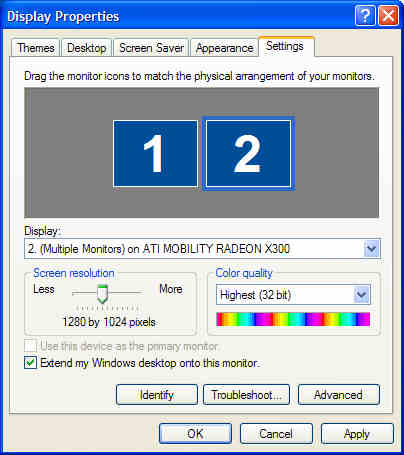
Task: Click the Highest (32 bit) combo box text
Action: coord(256,295)
